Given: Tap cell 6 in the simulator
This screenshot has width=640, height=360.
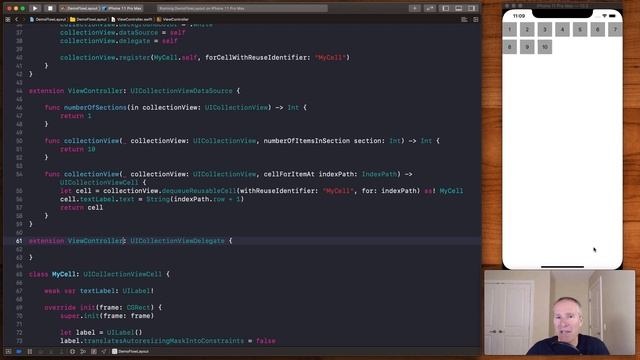Looking at the screenshot, I should (598, 29).
